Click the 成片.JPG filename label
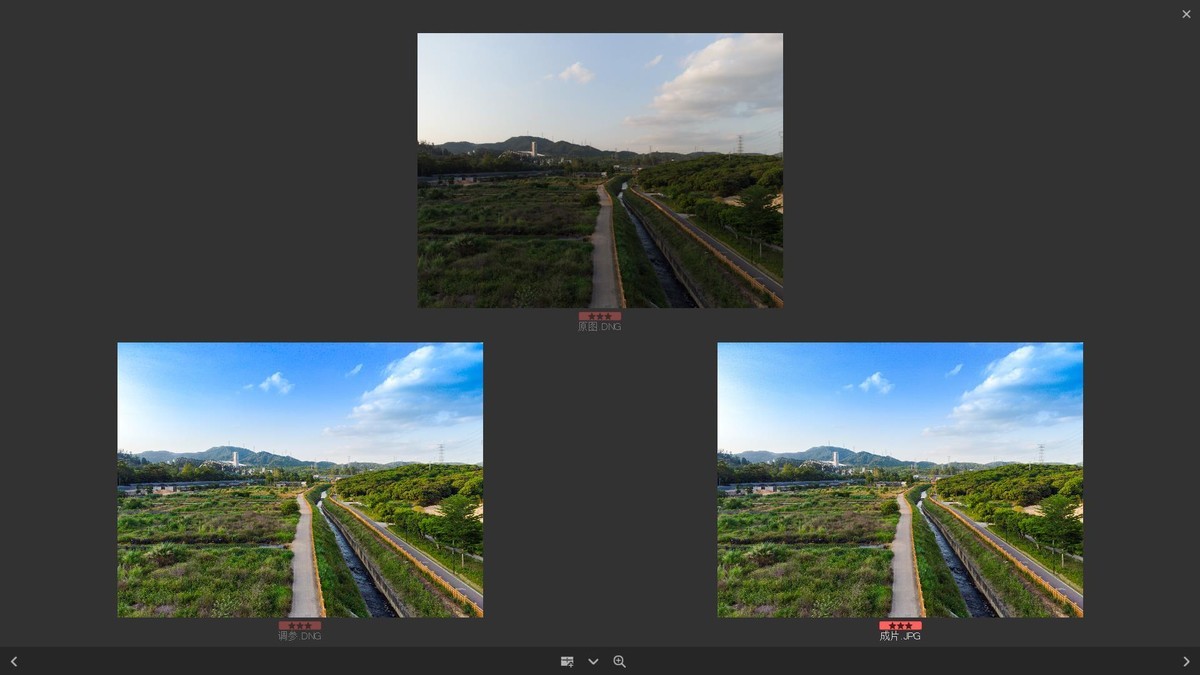 coord(900,636)
